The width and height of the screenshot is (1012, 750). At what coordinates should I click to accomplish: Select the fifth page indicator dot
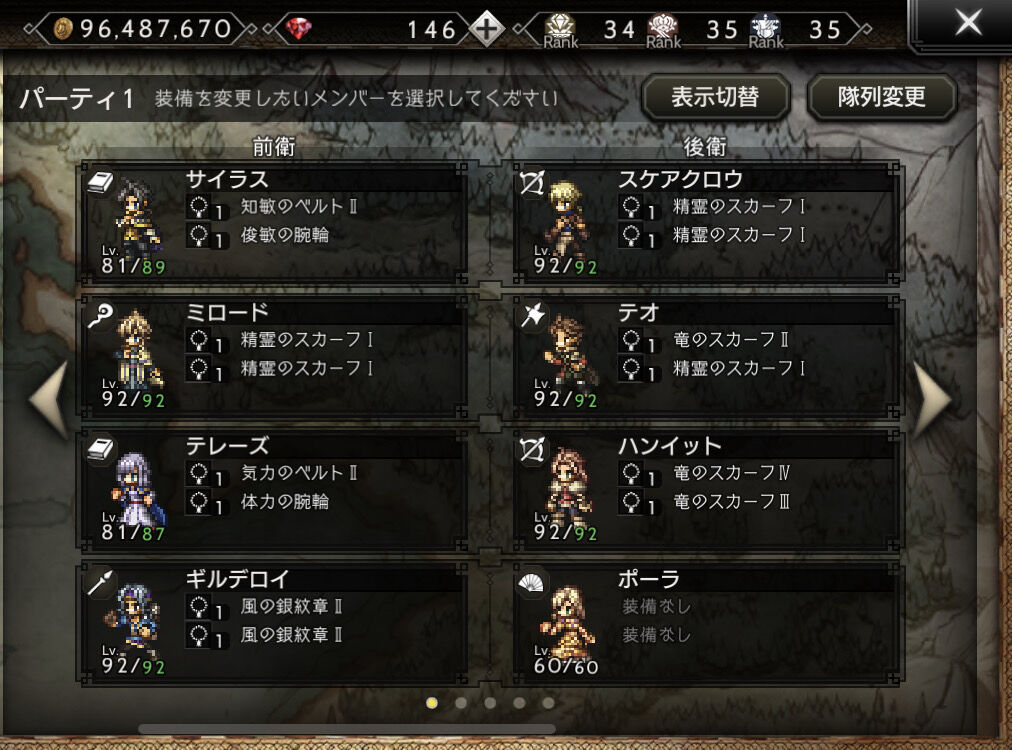(548, 702)
